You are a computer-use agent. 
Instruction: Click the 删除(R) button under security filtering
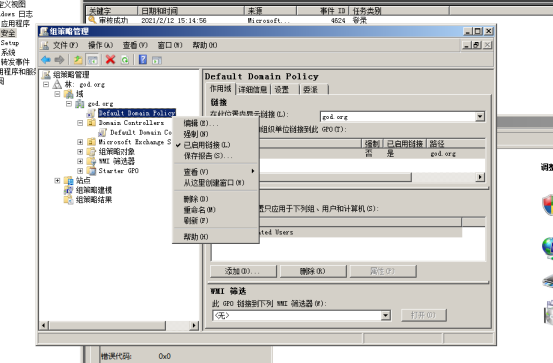(x=313, y=271)
